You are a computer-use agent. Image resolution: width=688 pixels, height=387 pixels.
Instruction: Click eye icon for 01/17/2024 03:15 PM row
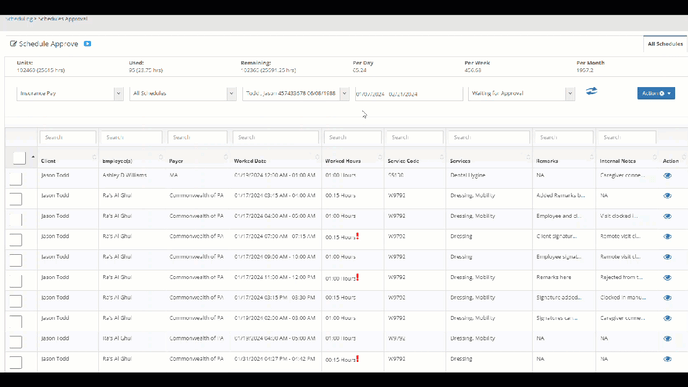(667, 298)
